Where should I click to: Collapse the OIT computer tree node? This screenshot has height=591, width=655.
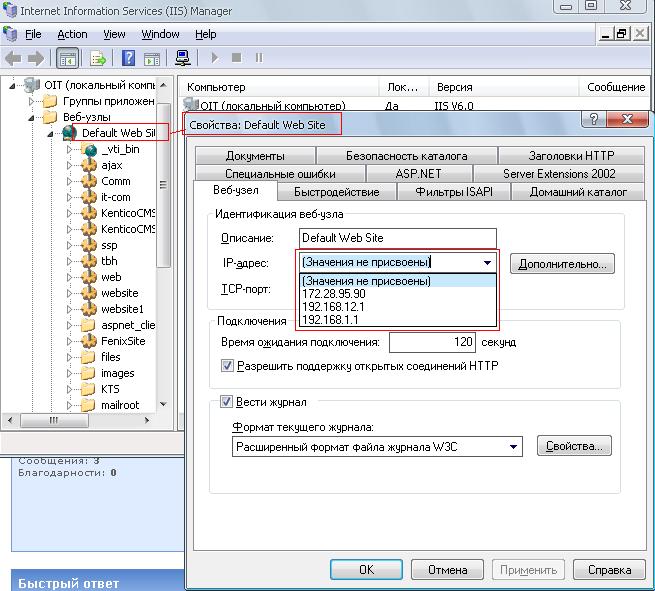(13, 86)
